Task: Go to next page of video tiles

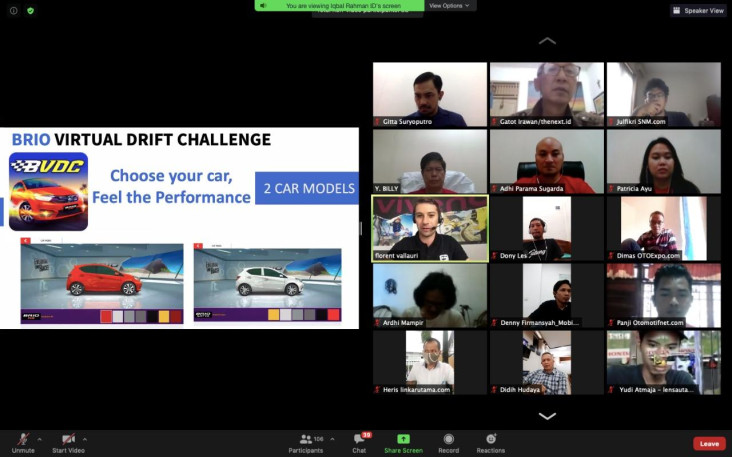Action: point(547,416)
